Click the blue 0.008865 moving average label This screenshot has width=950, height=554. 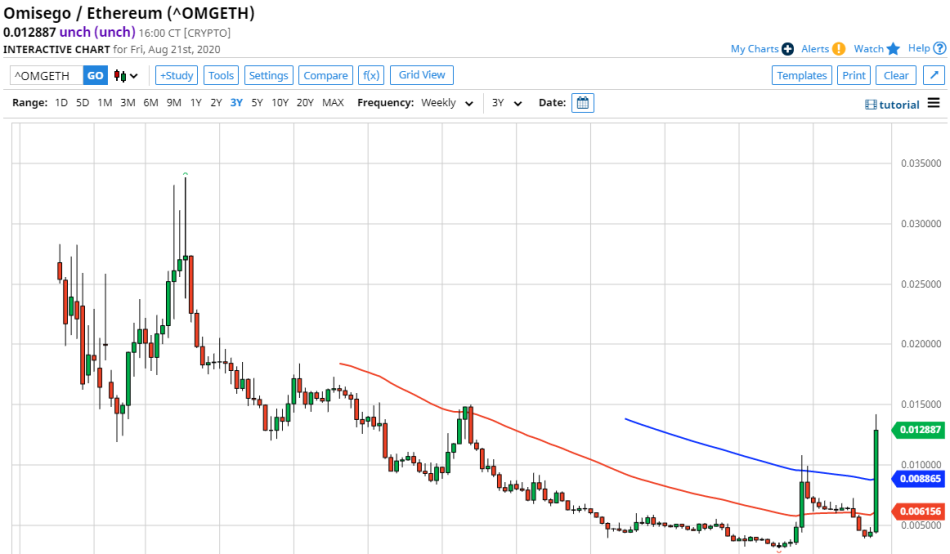coord(919,479)
